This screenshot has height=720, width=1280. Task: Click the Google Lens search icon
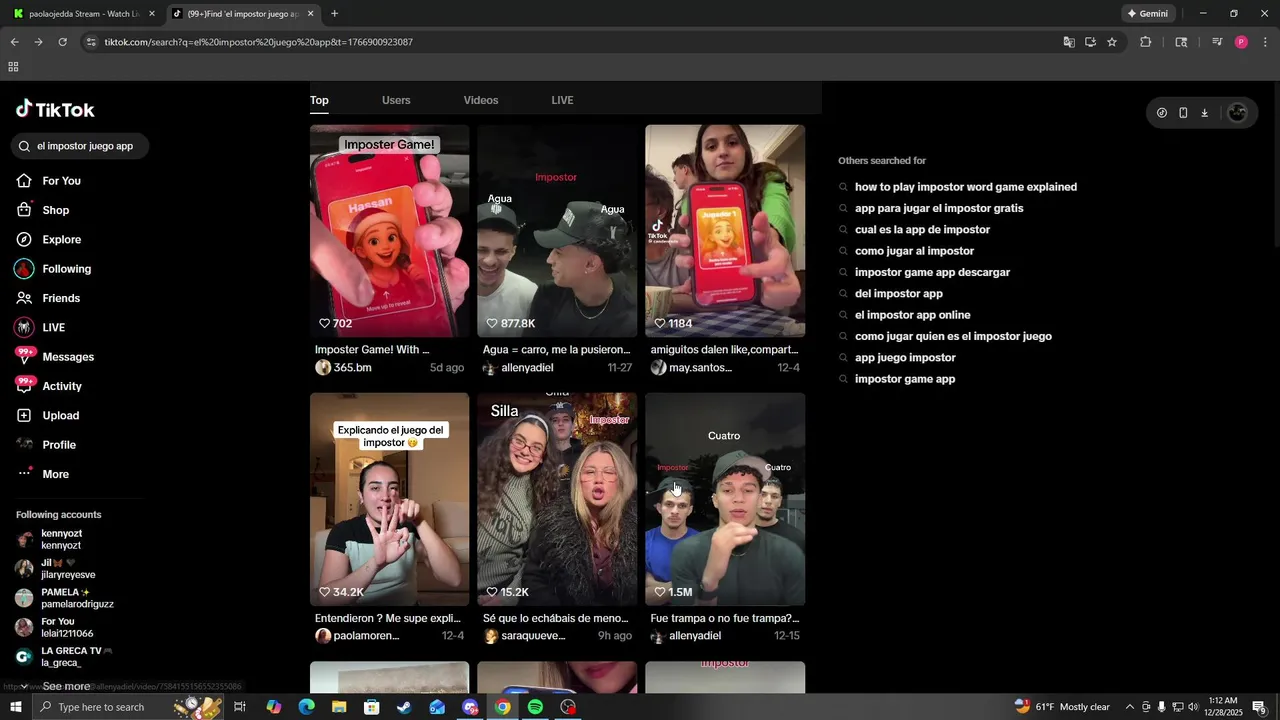[1181, 42]
